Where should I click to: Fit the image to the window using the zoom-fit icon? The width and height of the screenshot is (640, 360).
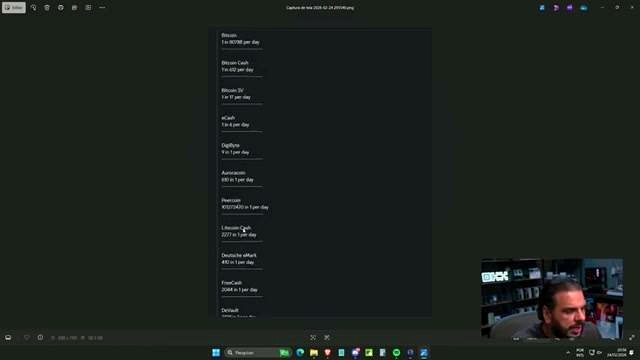coord(313,338)
